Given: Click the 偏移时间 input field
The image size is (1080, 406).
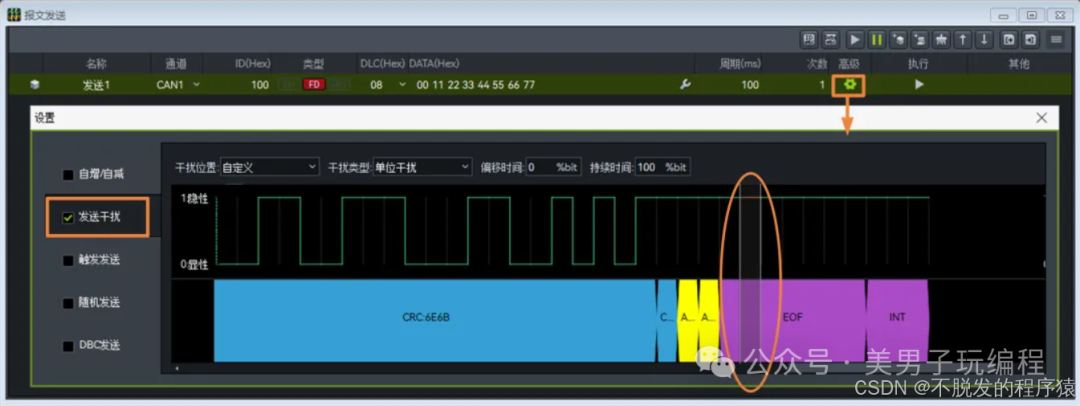Looking at the screenshot, I should point(554,167).
